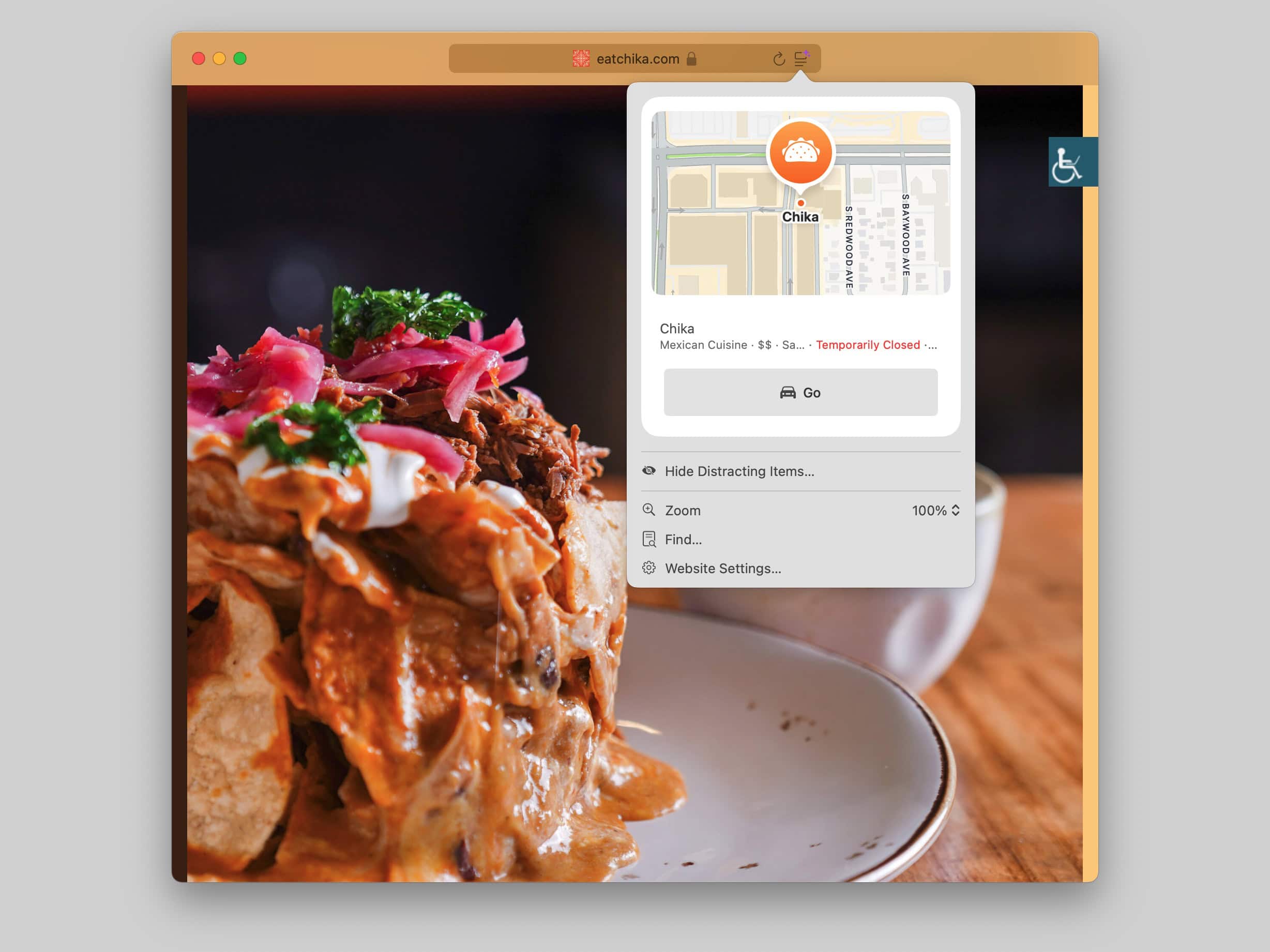The image size is (1270, 952).
Task: Click the crossed-eye Hide Distracting Items icon
Action: (x=649, y=470)
